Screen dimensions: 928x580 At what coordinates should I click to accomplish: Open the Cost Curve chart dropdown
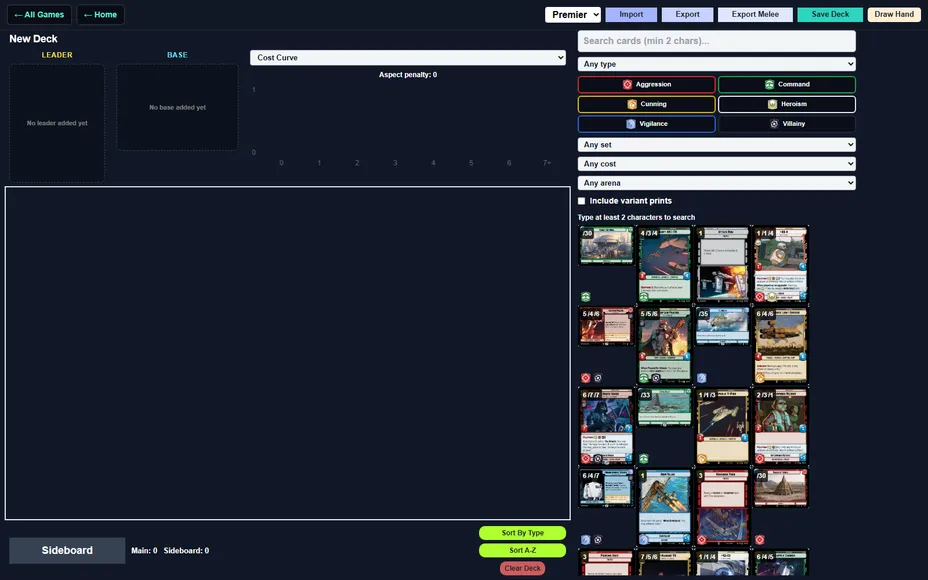click(x=408, y=57)
